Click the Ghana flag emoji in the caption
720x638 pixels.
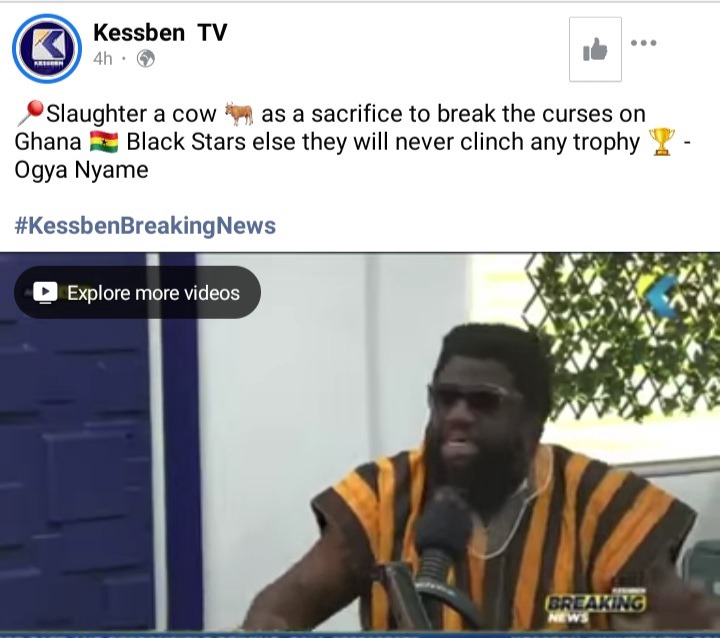point(104,142)
